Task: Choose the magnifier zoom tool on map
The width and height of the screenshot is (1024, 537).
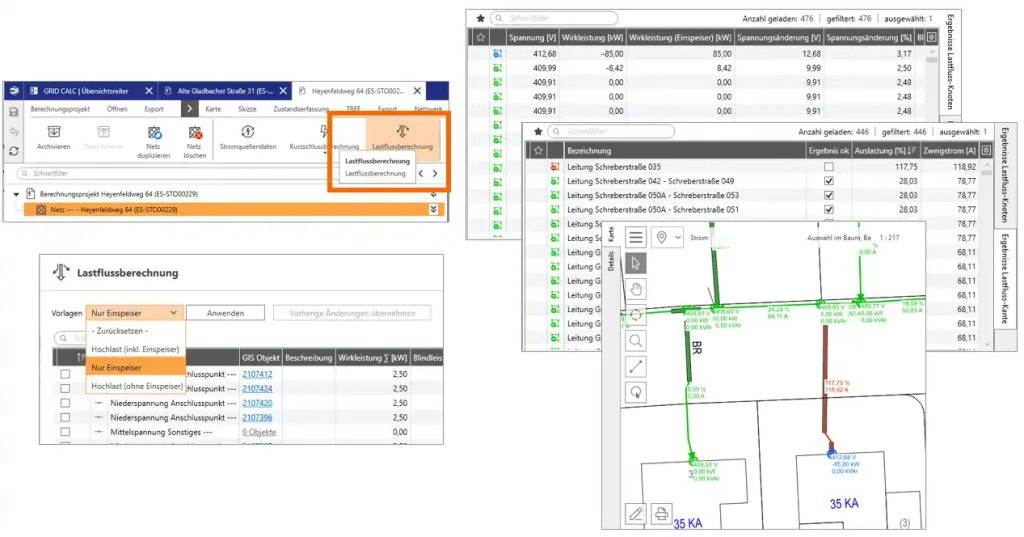Action: coord(635,340)
